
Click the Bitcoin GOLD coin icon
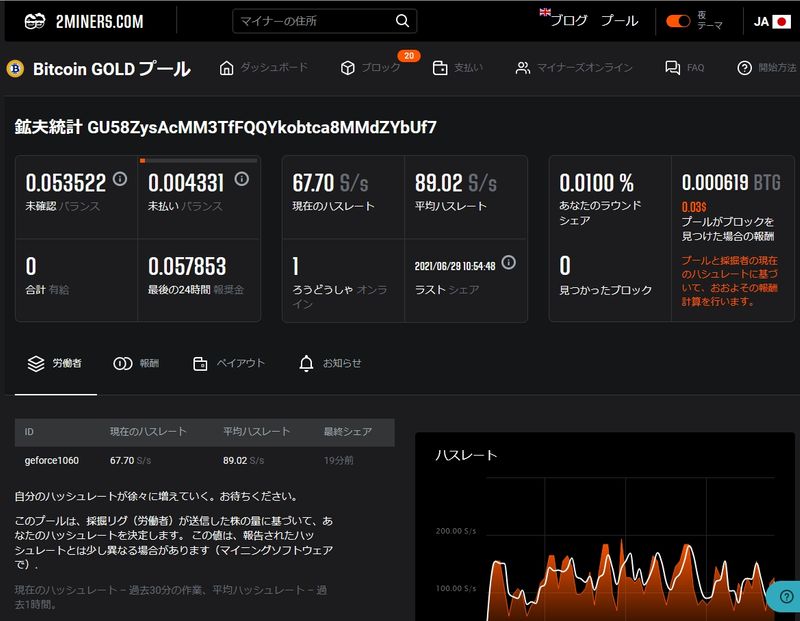pyautogui.click(x=15, y=69)
